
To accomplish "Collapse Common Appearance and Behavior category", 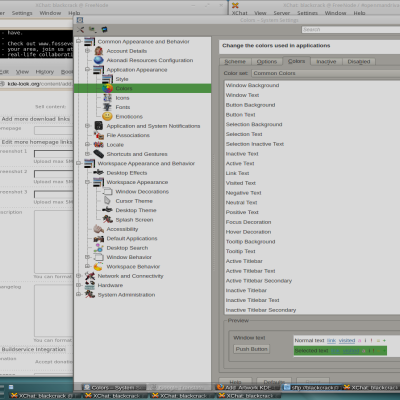I will point(79,41).
